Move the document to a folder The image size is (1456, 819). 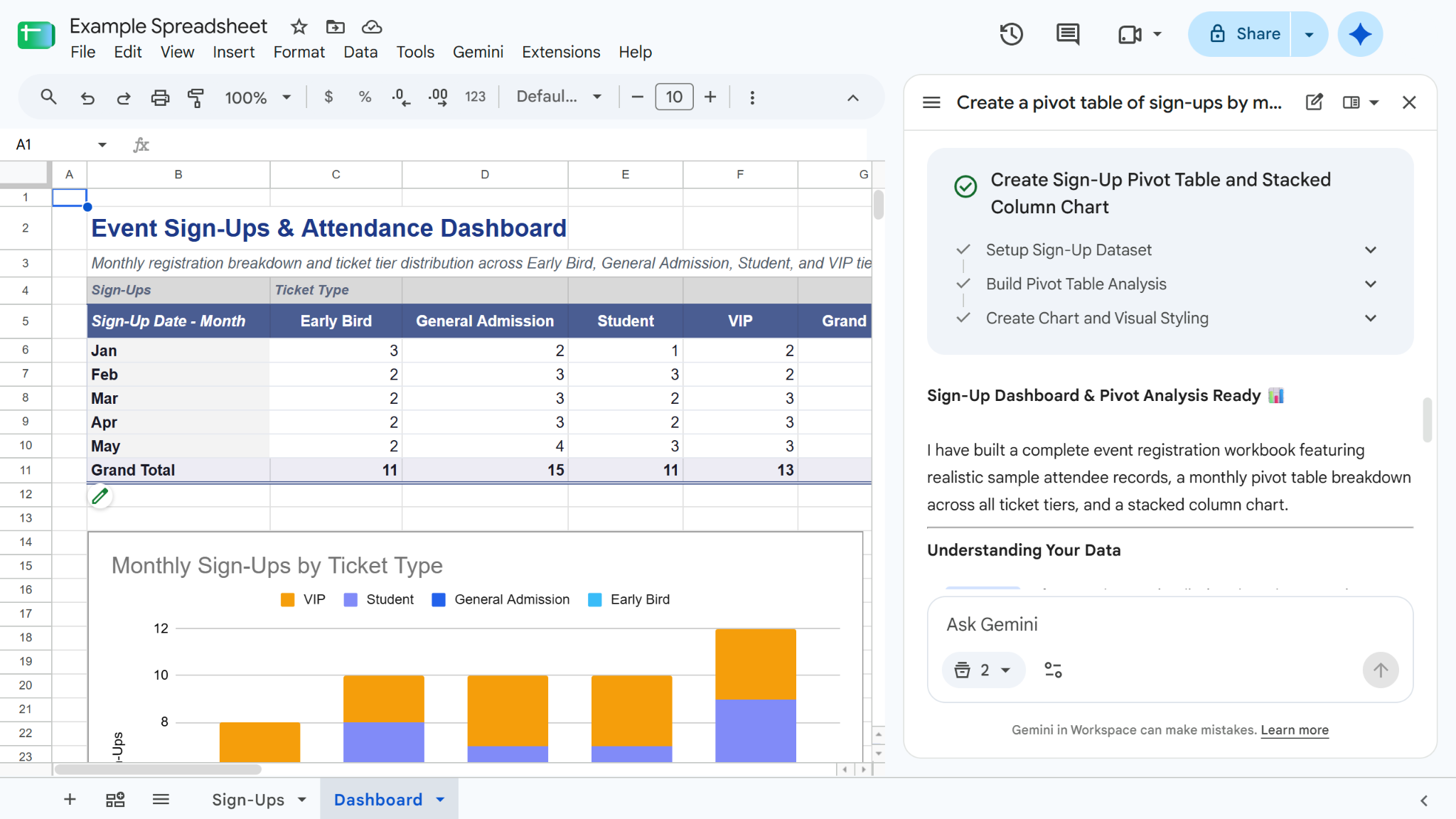[336, 27]
